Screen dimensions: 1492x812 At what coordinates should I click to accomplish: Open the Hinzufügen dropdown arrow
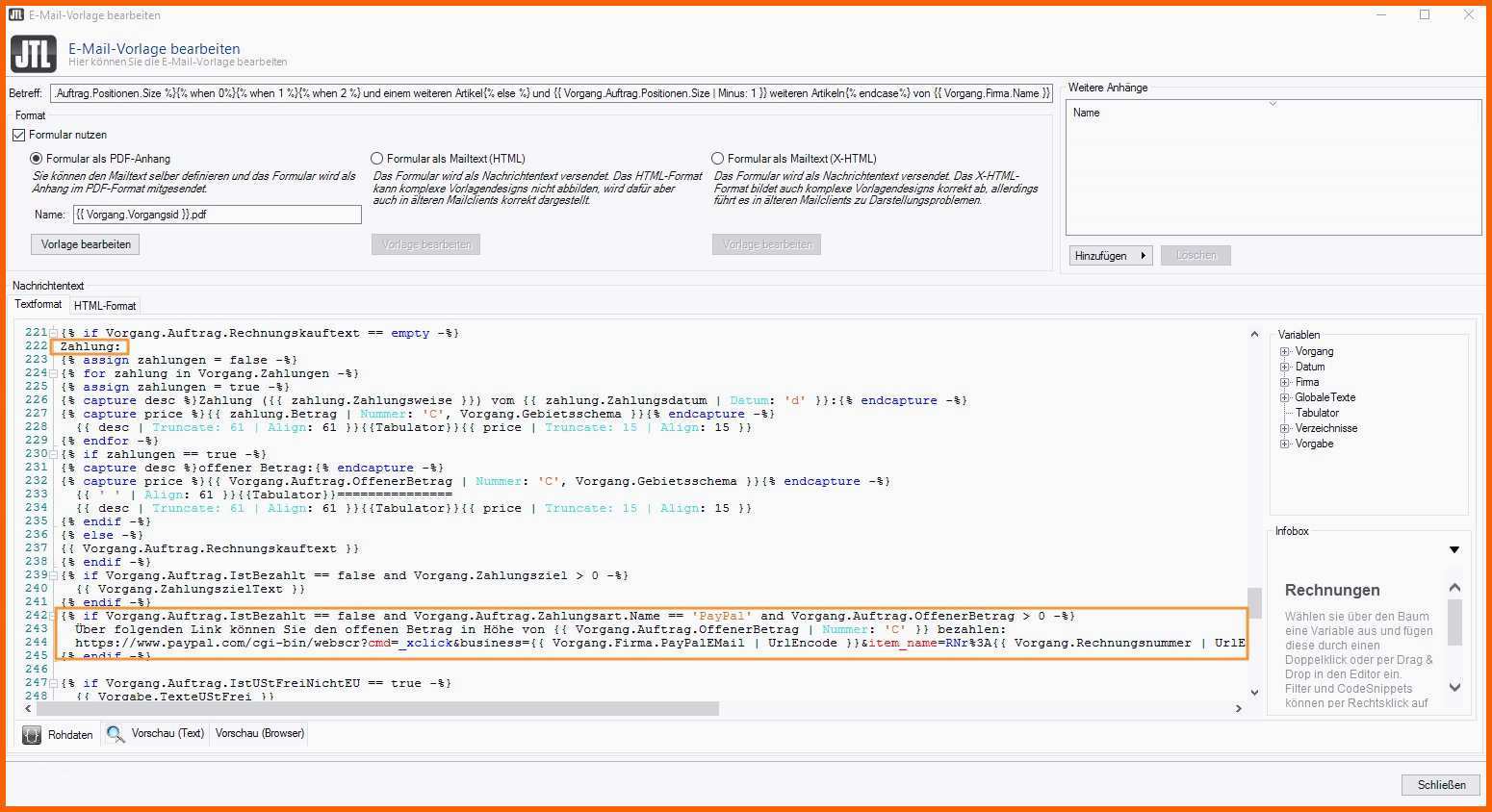click(x=1143, y=256)
